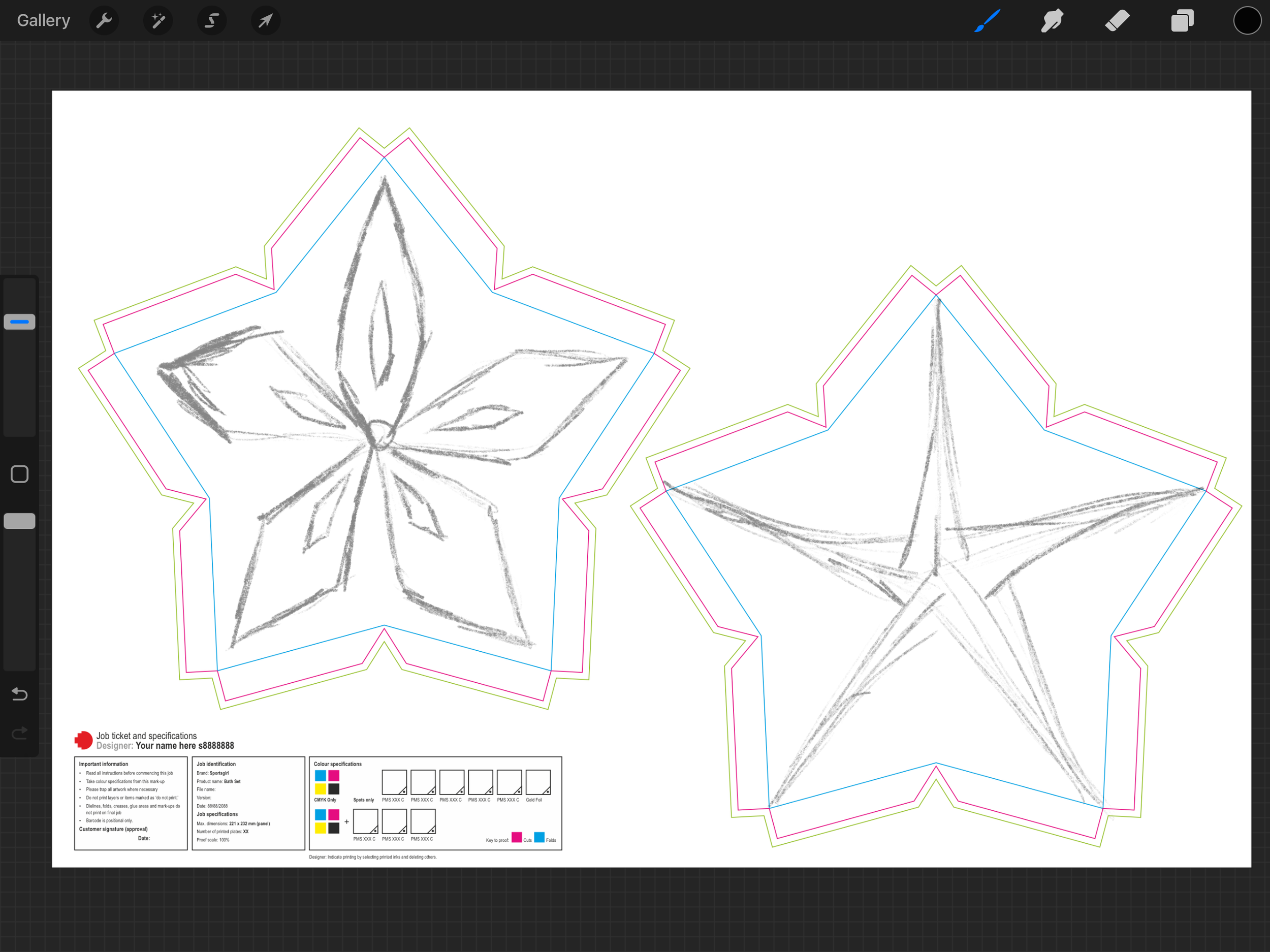The width and height of the screenshot is (1270, 952).
Task: Tap the square Modify button in the sidebar
Action: [19, 474]
